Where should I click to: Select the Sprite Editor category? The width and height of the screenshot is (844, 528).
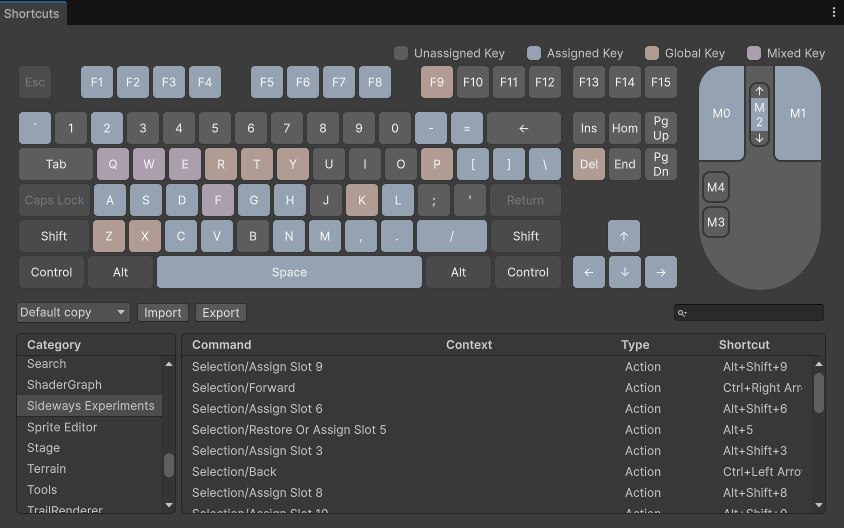coord(89,427)
